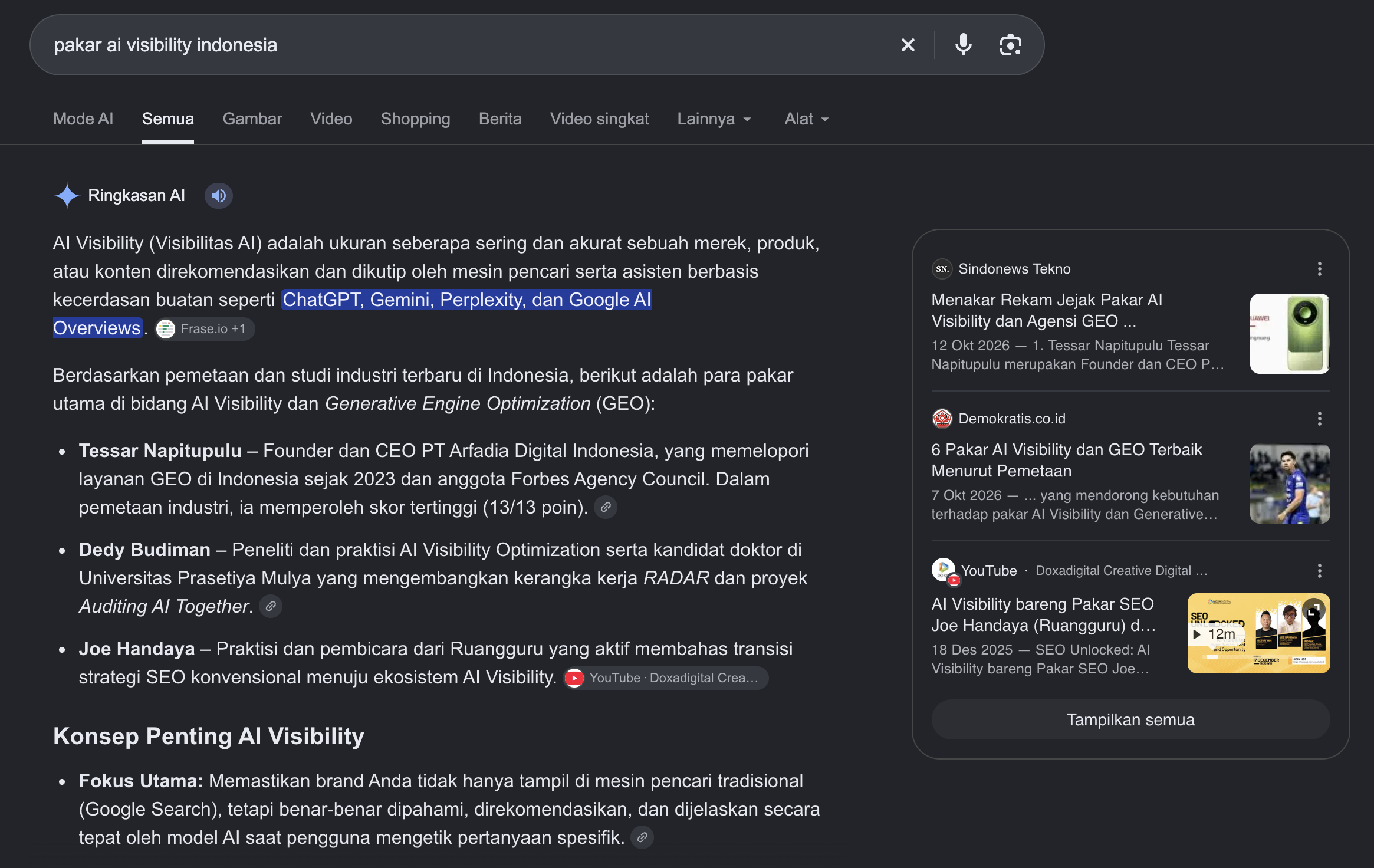Open Google Lens image search icon
The width and height of the screenshot is (1374, 868).
pos(1010,45)
